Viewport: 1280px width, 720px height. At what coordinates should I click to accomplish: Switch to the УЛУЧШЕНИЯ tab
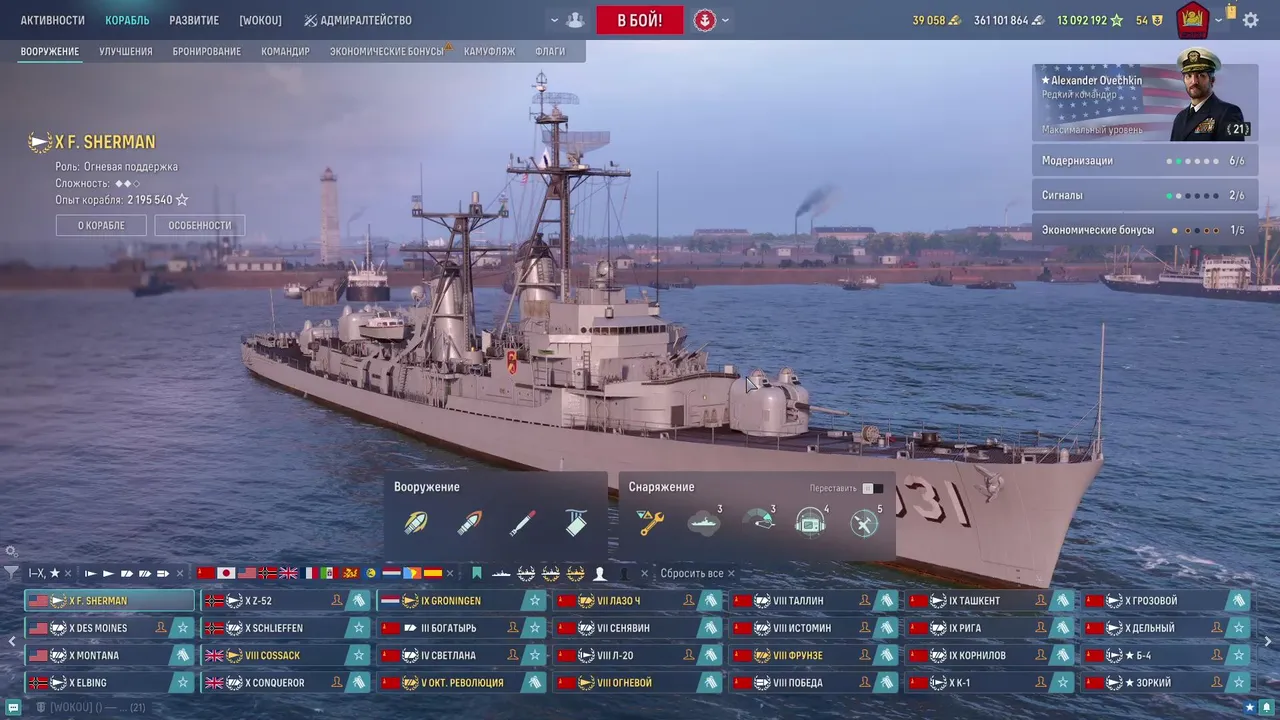pyautogui.click(x=126, y=51)
